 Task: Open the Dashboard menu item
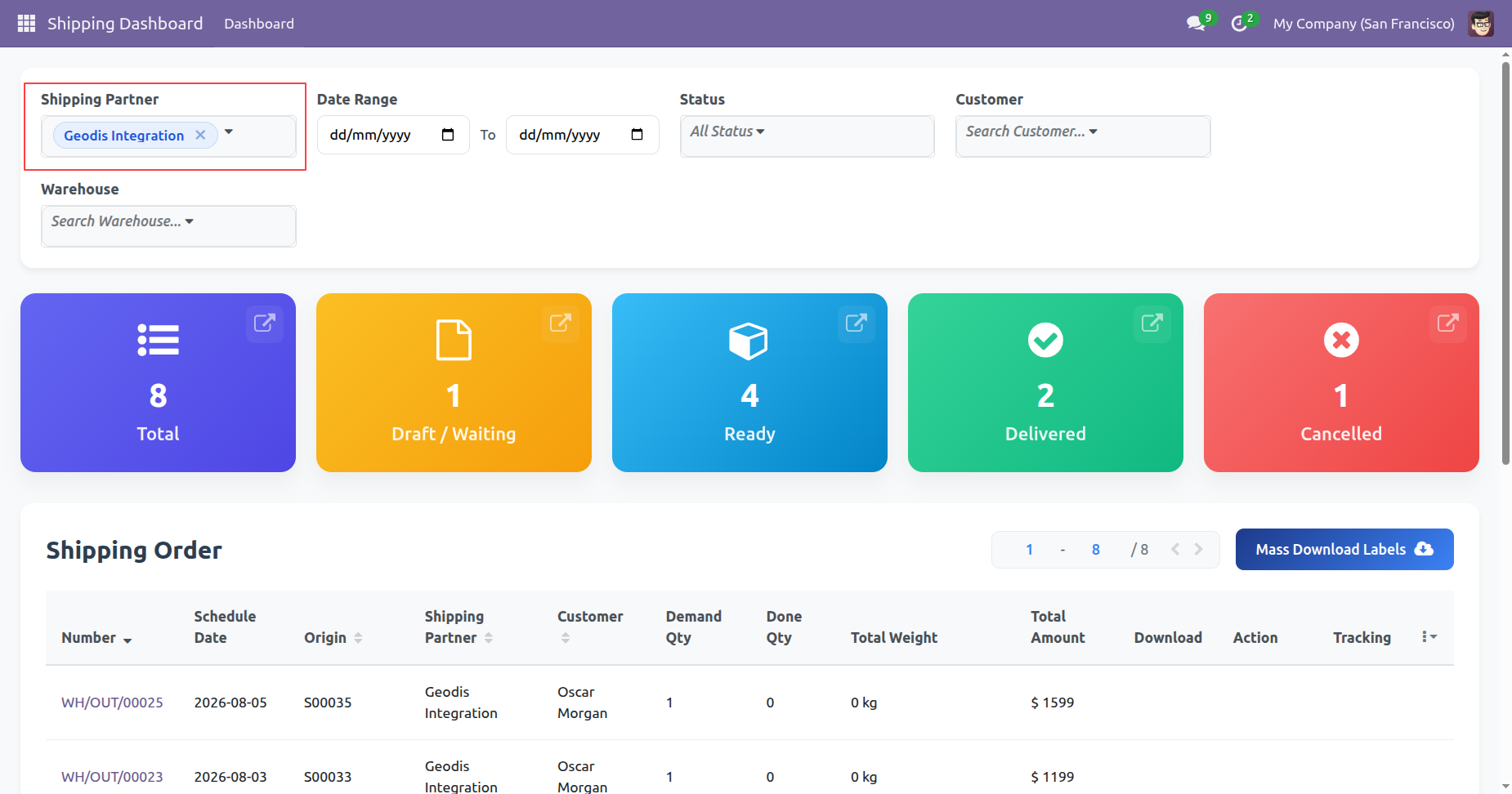[x=259, y=24]
